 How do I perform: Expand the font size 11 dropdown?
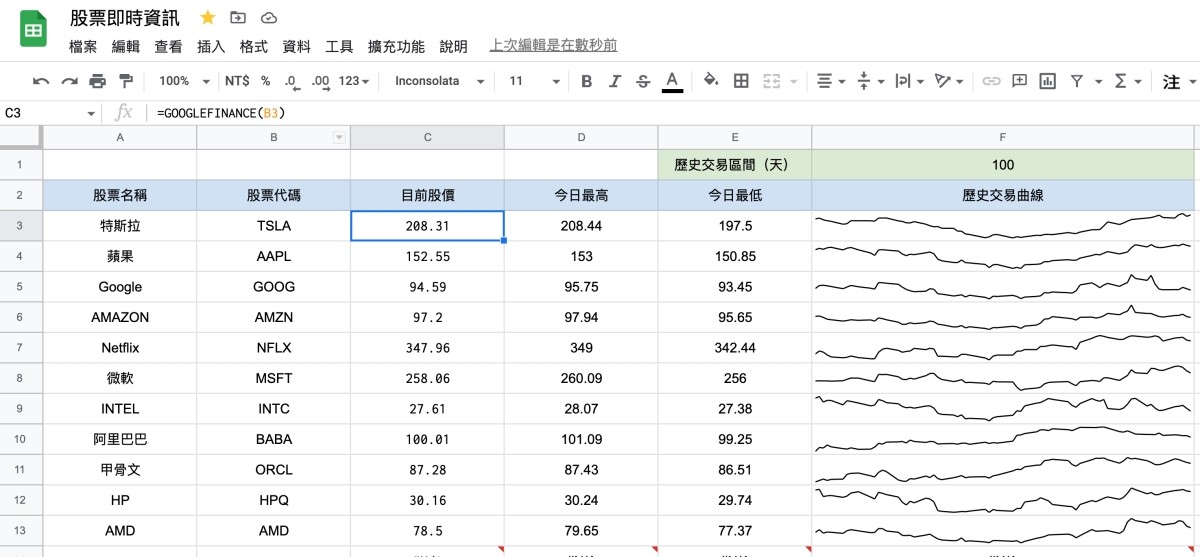(534, 81)
